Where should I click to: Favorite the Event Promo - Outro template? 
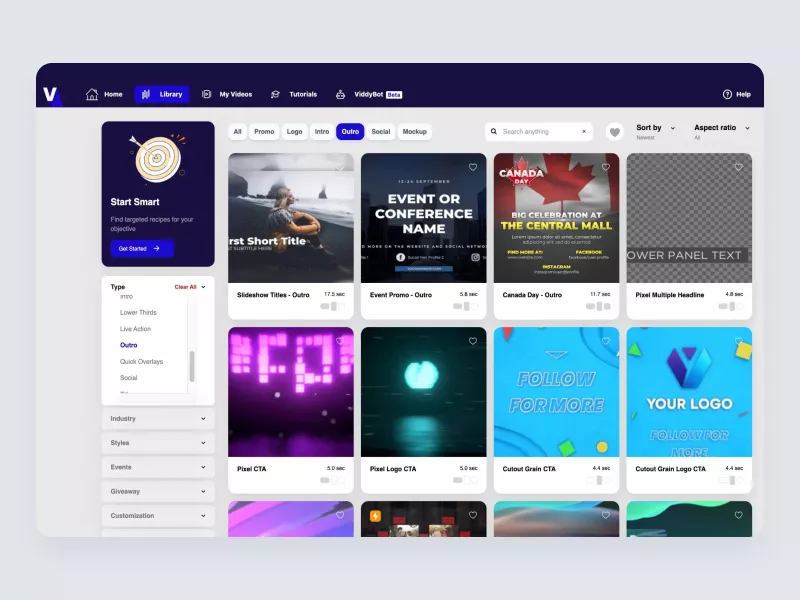click(x=473, y=167)
